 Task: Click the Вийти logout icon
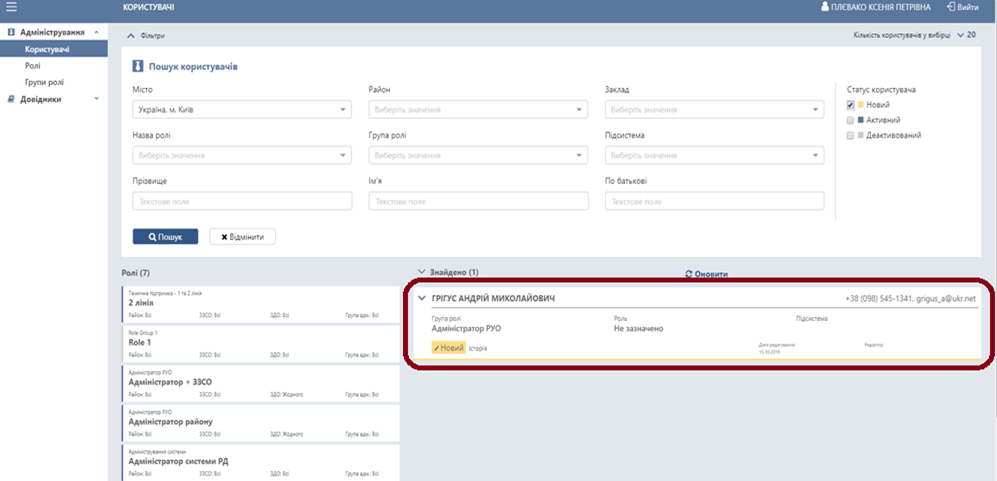click(x=950, y=7)
